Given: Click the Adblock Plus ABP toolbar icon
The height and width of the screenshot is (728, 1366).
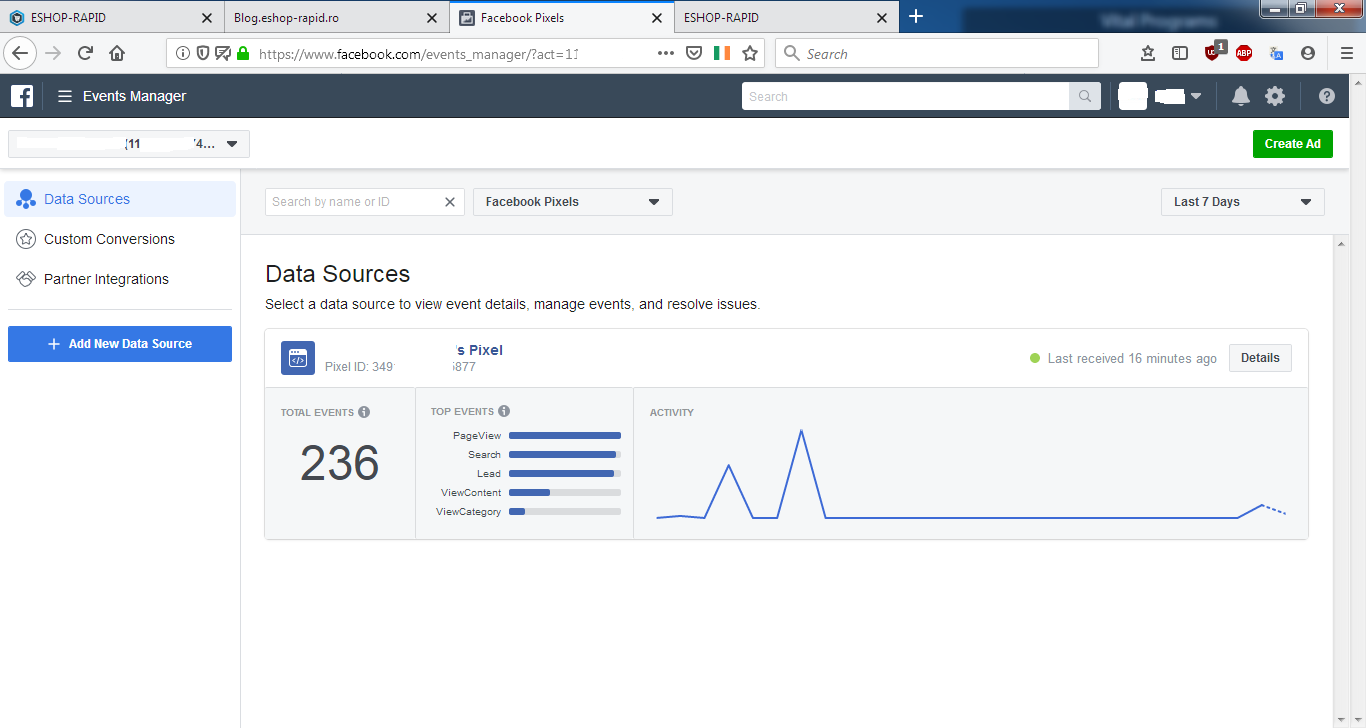Looking at the screenshot, I should (x=1244, y=53).
